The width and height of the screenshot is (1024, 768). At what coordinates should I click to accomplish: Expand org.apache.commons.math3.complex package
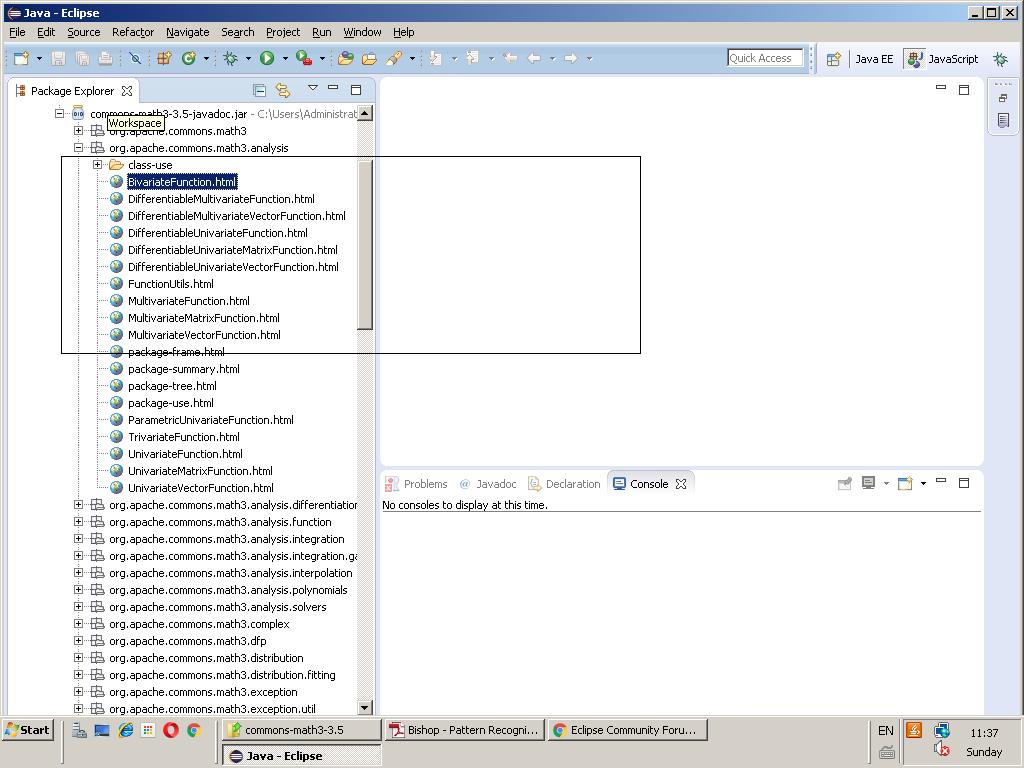pos(78,624)
